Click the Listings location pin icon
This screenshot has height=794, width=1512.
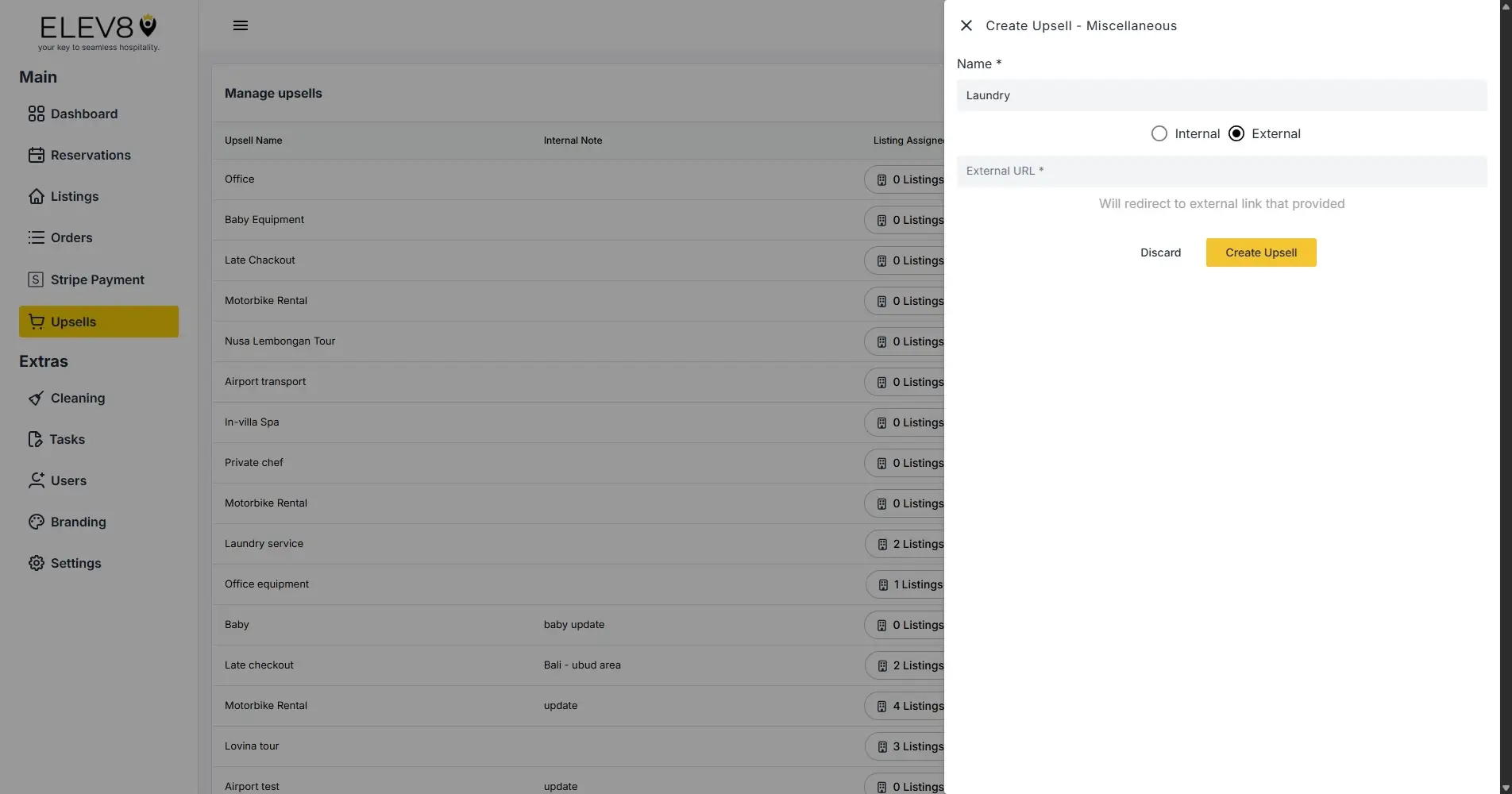click(37, 196)
